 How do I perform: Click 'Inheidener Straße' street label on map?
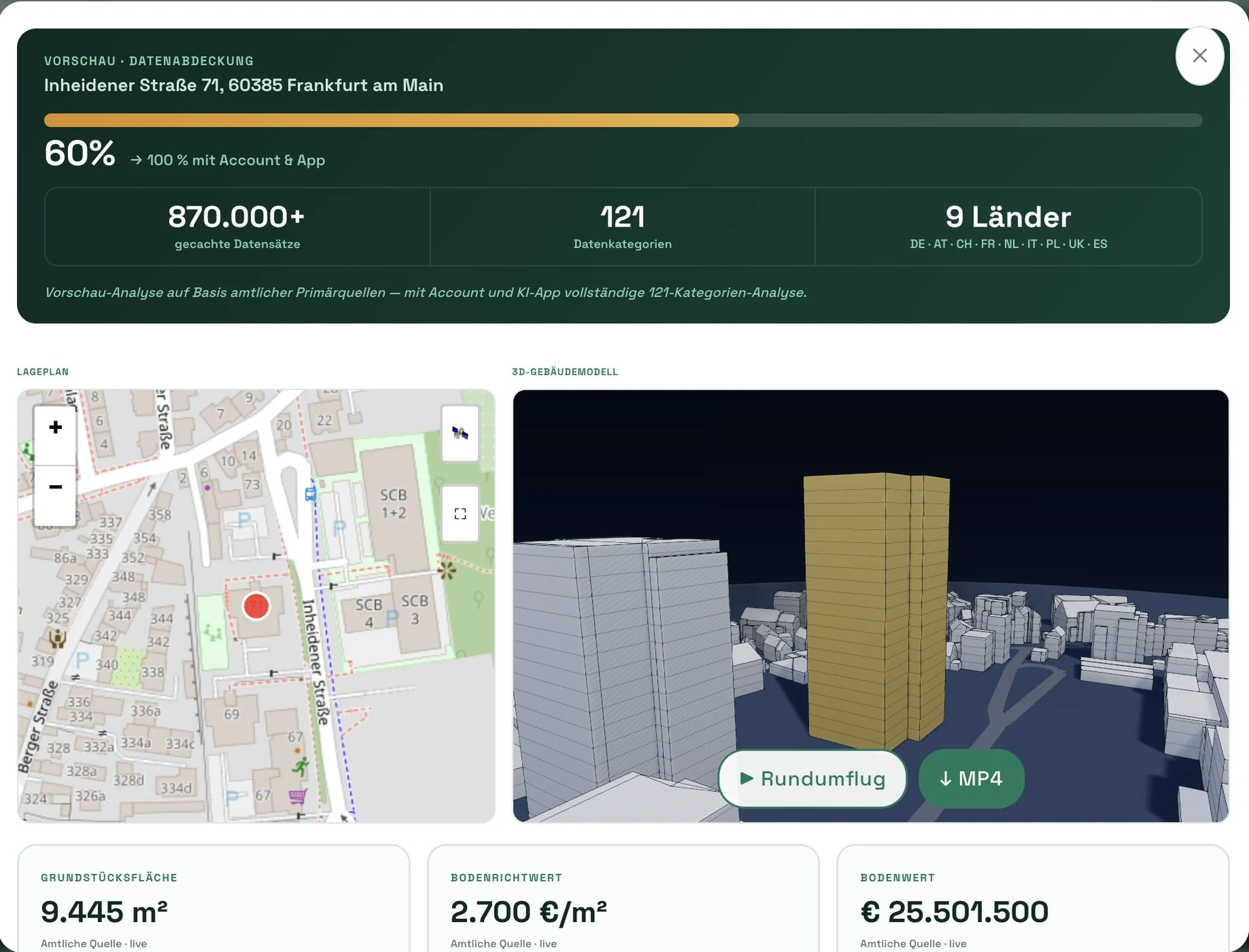(x=317, y=662)
